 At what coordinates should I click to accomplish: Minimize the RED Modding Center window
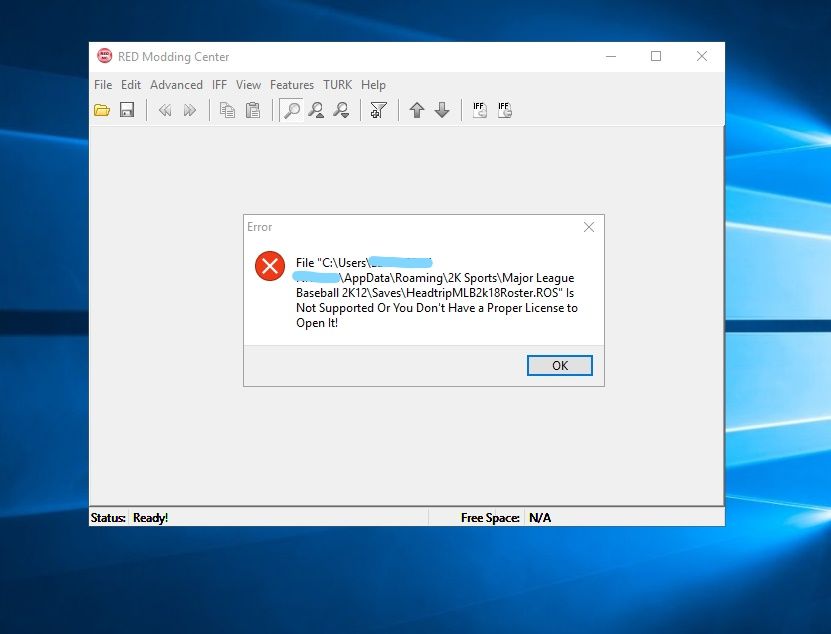(x=611, y=56)
